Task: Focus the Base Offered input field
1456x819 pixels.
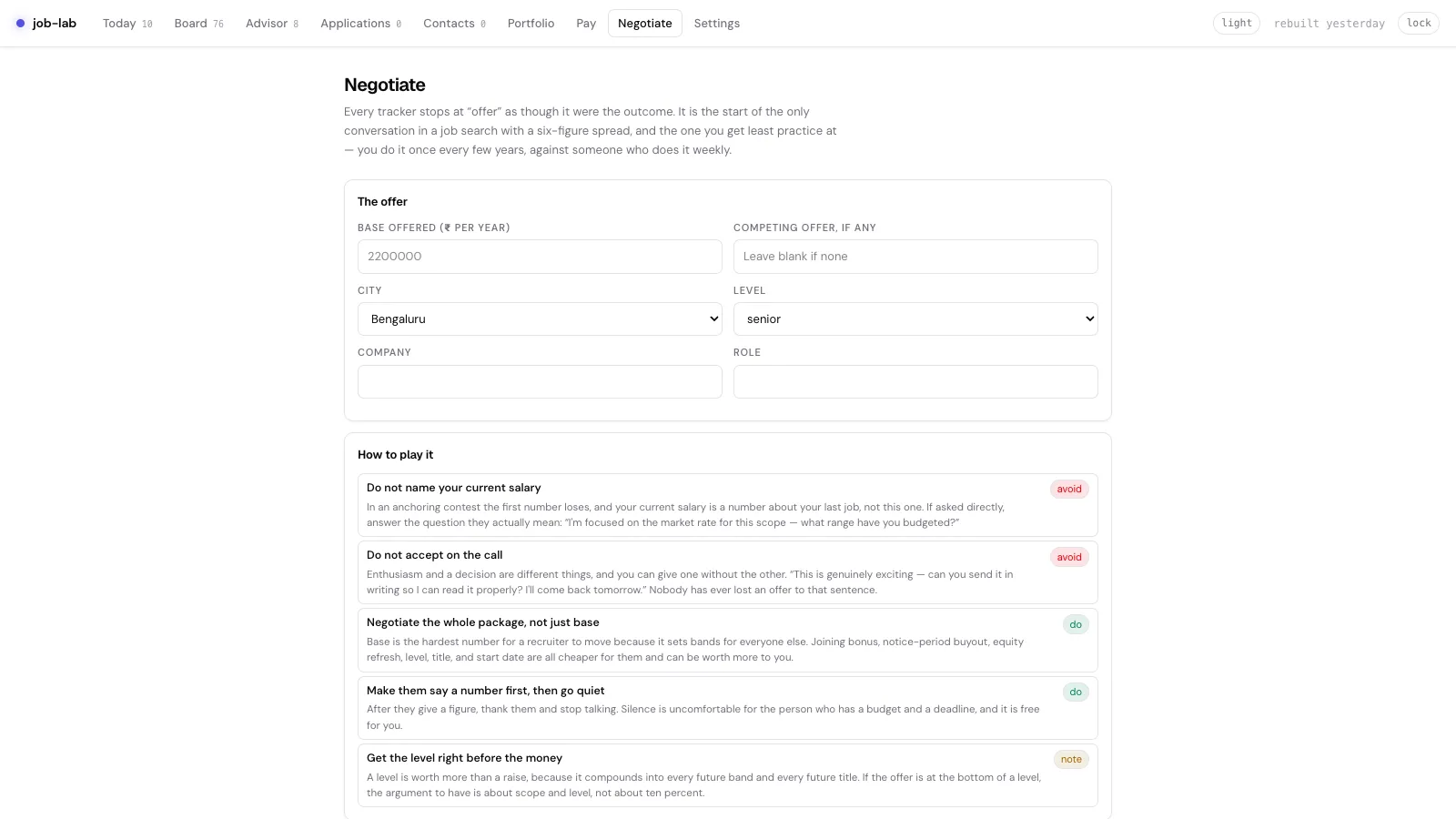Action: pyautogui.click(x=540, y=257)
